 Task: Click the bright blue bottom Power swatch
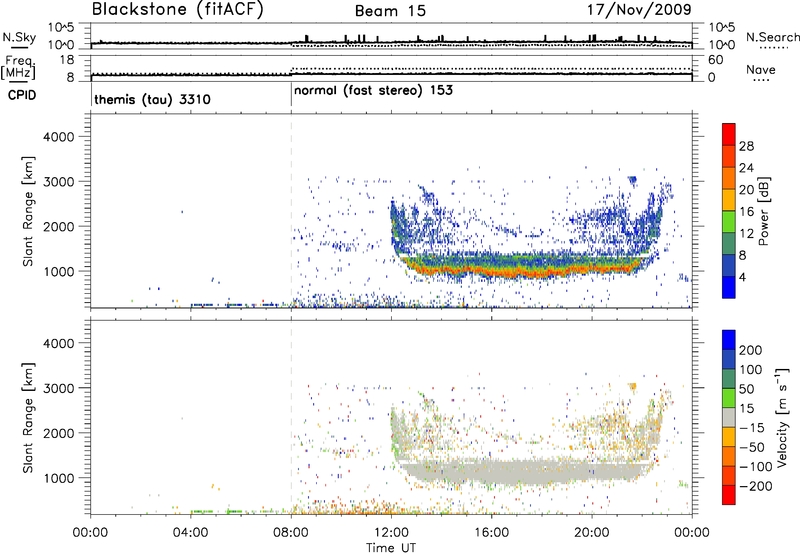[x=729, y=287]
